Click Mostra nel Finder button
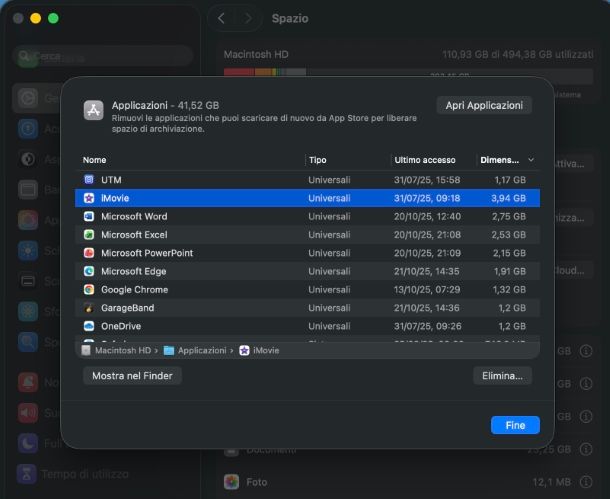 pyautogui.click(x=132, y=376)
